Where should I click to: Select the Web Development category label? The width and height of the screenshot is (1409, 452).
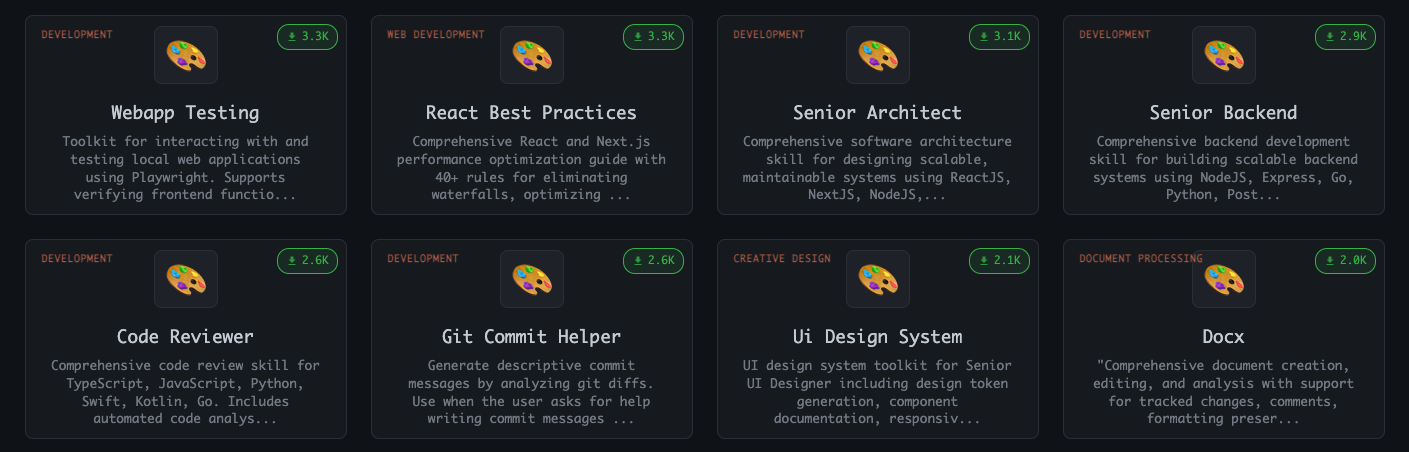(436, 35)
